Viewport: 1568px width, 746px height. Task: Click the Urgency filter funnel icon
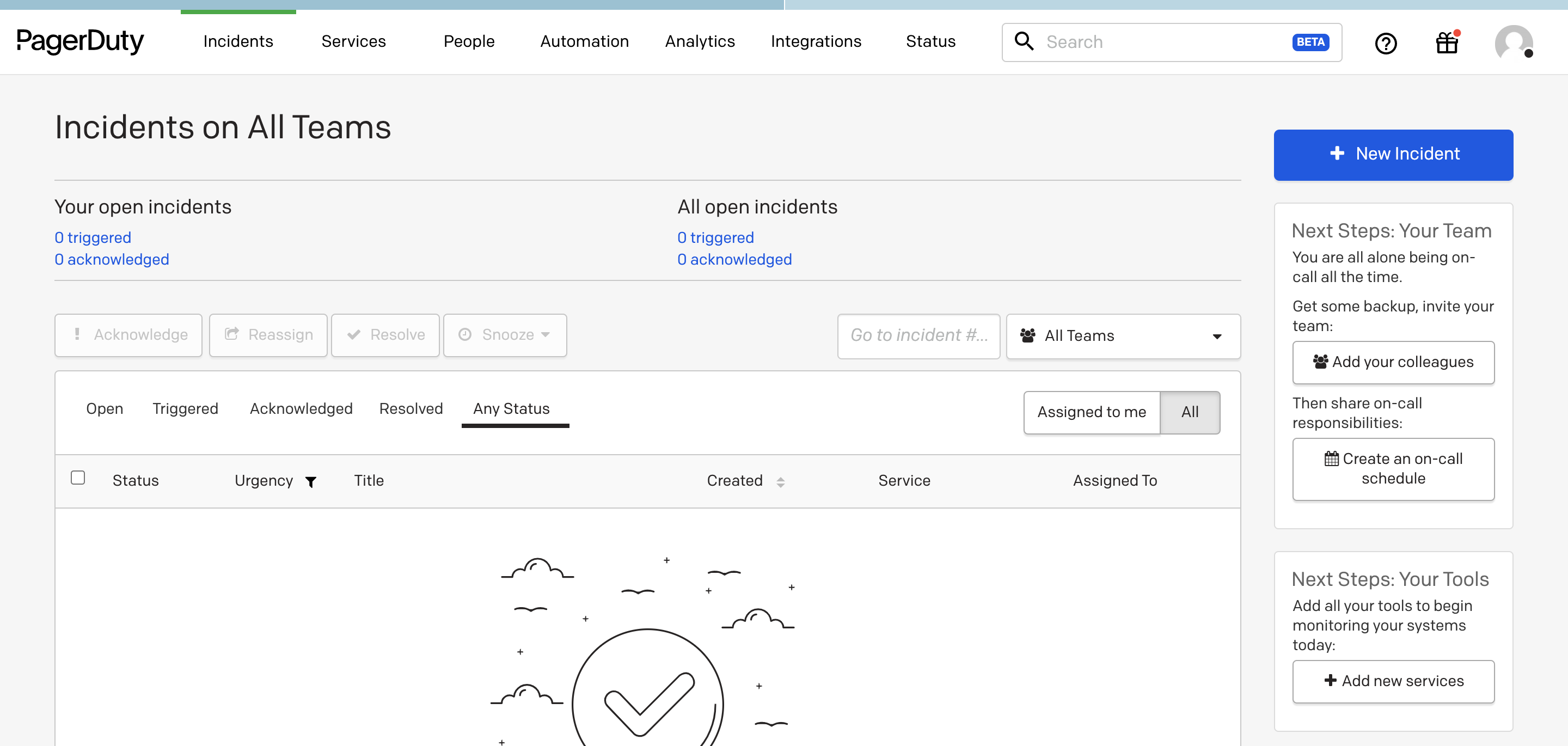310,482
